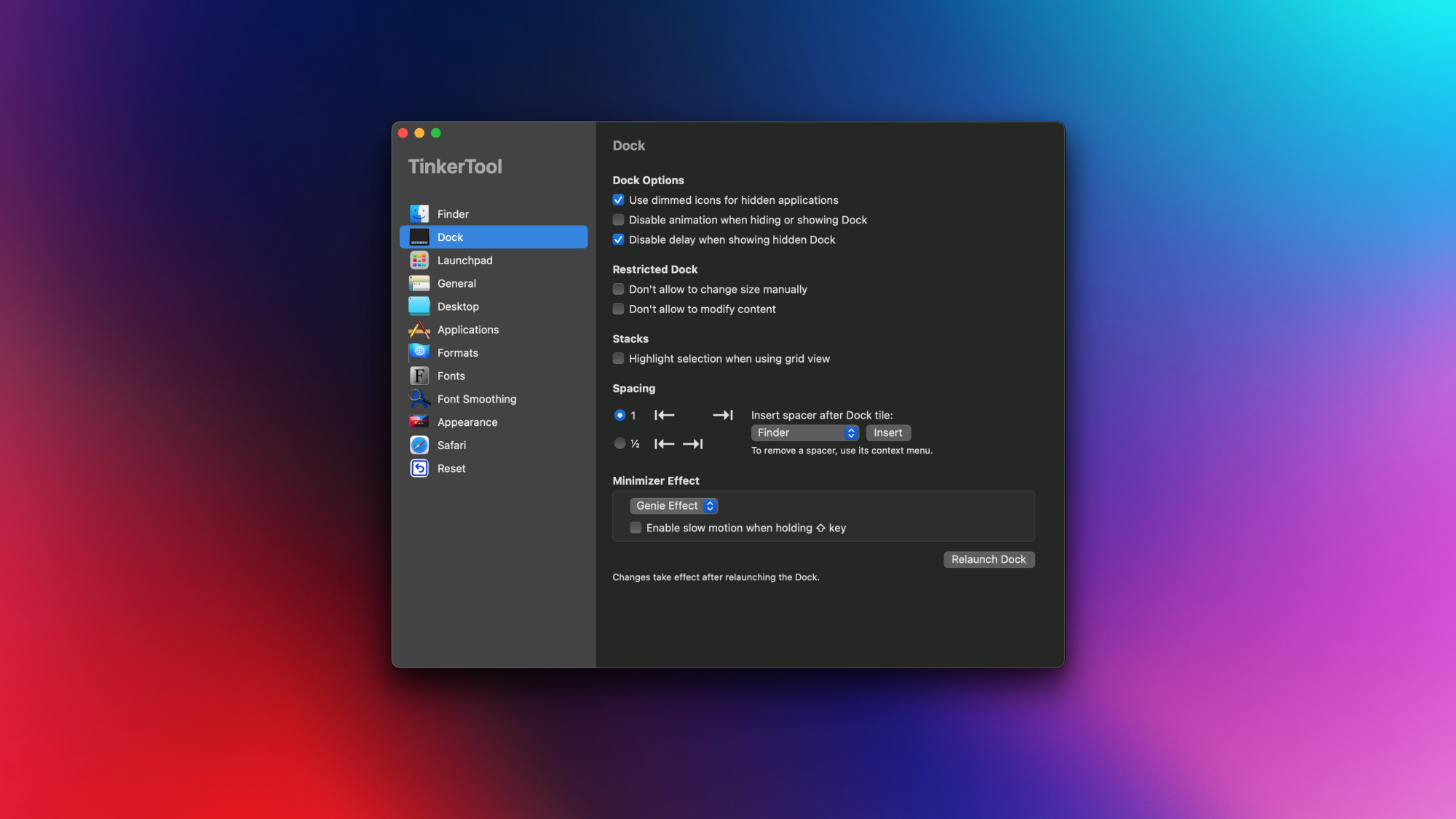
Task: Switch to the Launchpad pane label
Action: pos(464,260)
